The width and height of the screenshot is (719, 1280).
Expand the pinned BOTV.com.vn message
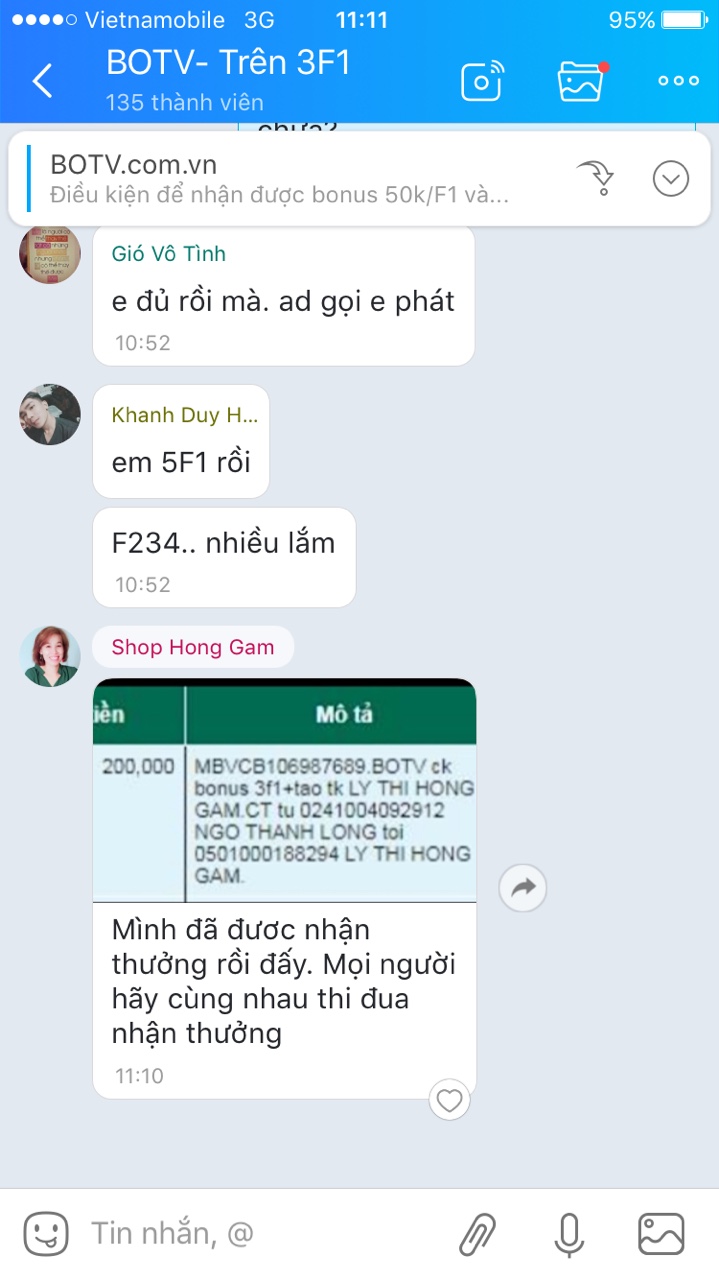click(x=671, y=179)
